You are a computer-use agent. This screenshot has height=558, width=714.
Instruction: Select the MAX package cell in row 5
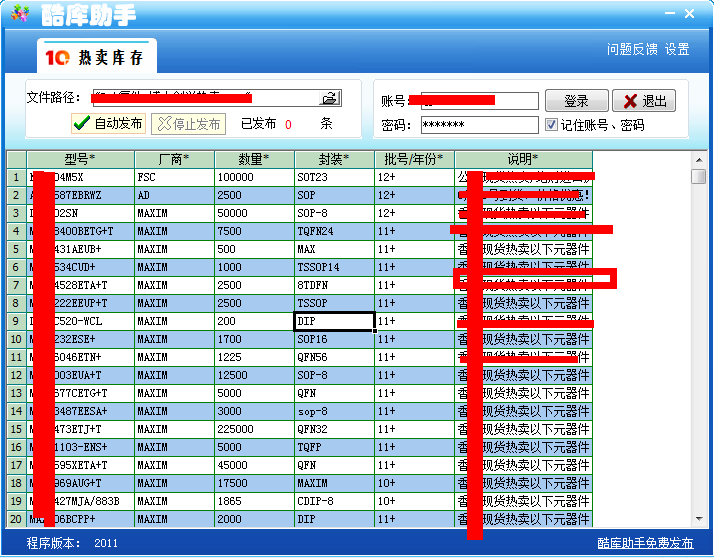[334, 249]
